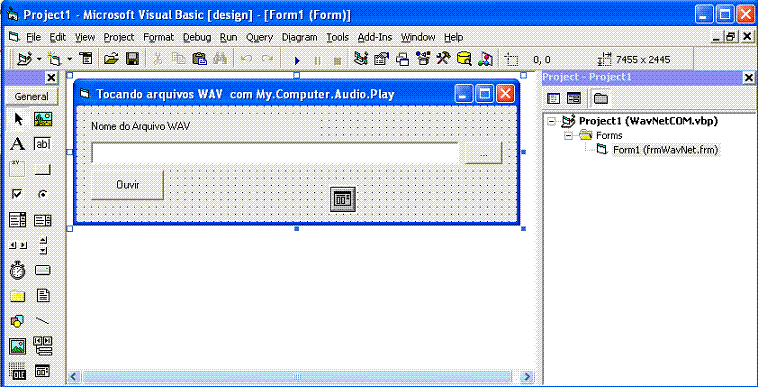Open the Project Explorer toolbar icon
Image resolution: width=758 pixels, height=387 pixels.
tap(360, 59)
